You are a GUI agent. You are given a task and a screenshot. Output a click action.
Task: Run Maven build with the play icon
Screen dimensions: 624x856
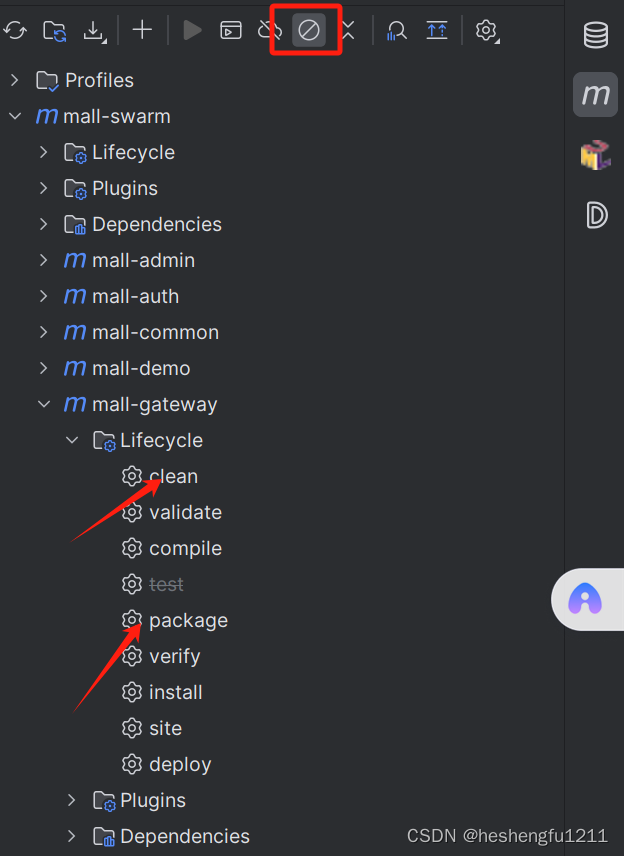tap(191, 30)
